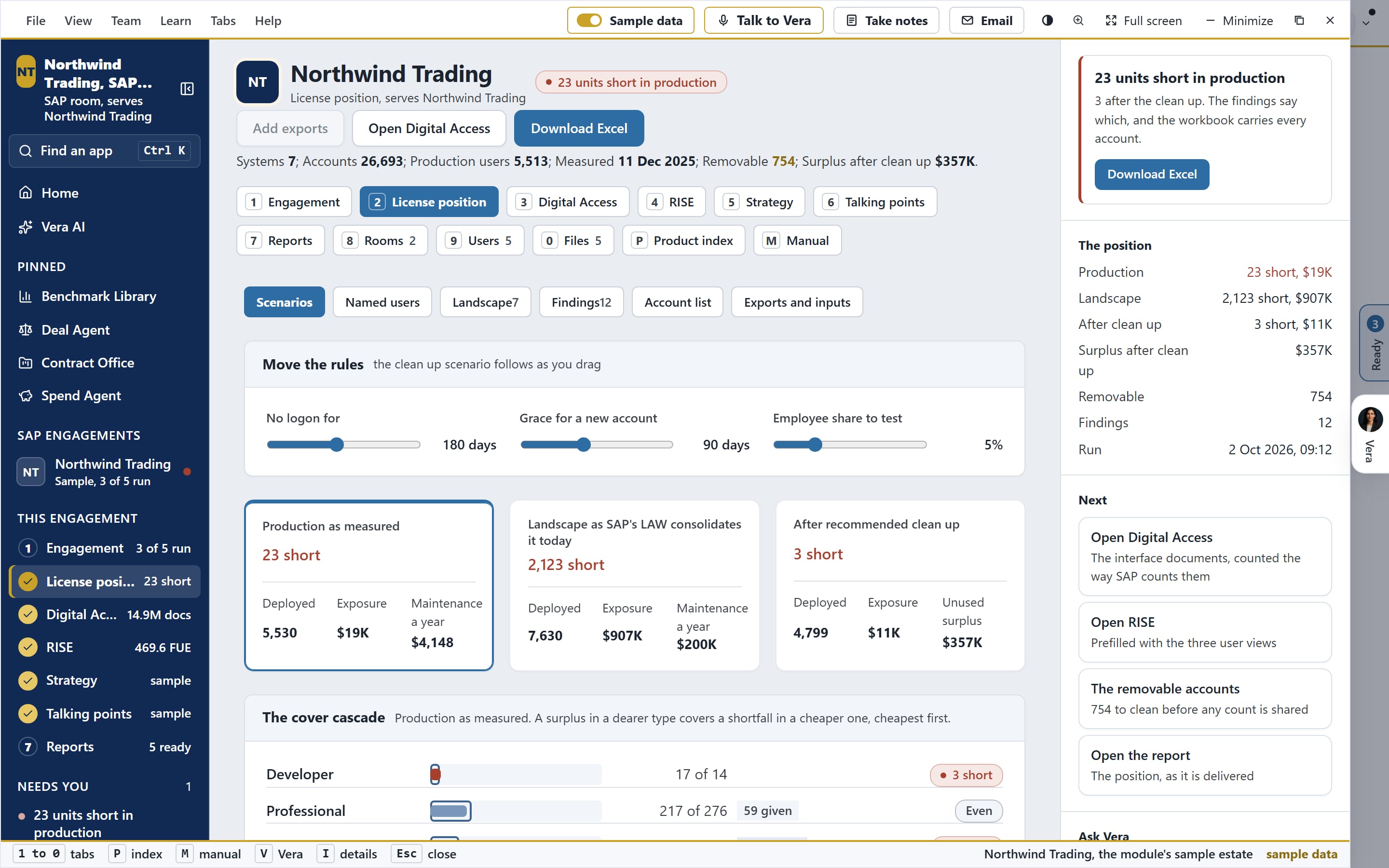The height and width of the screenshot is (868, 1389).
Task: Select RISE 469.6 FUE step in sidebar
Action: point(105,648)
